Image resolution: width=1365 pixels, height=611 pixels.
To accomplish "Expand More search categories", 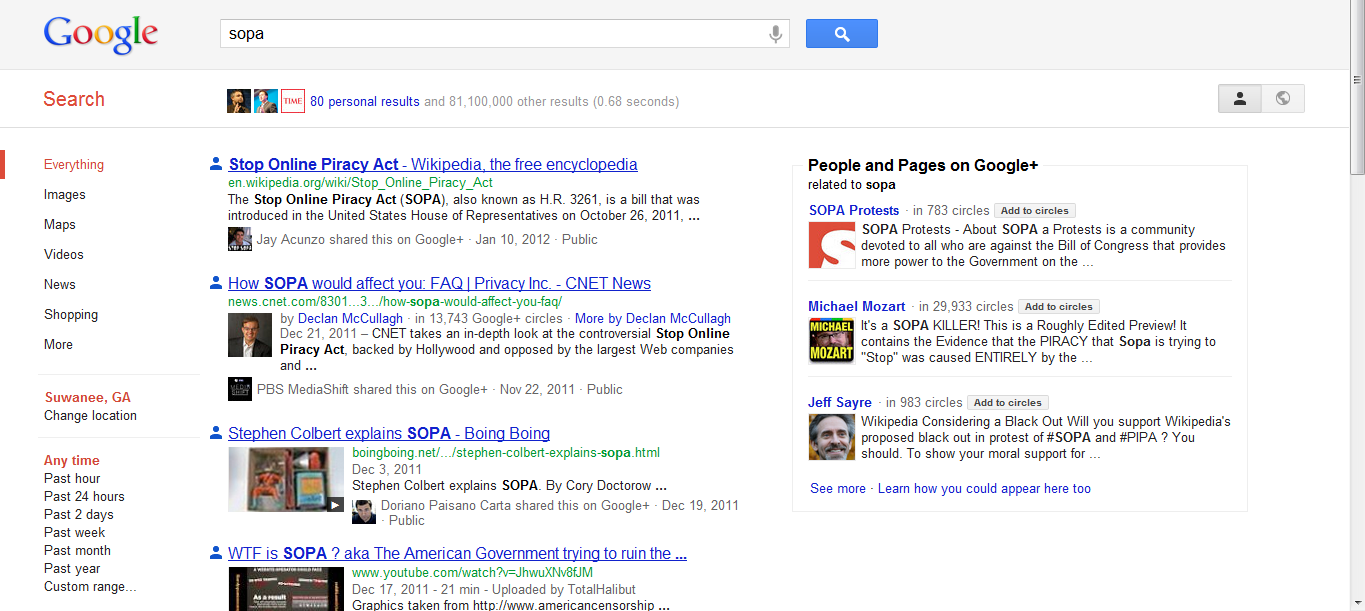I will pyautogui.click(x=58, y=345).
